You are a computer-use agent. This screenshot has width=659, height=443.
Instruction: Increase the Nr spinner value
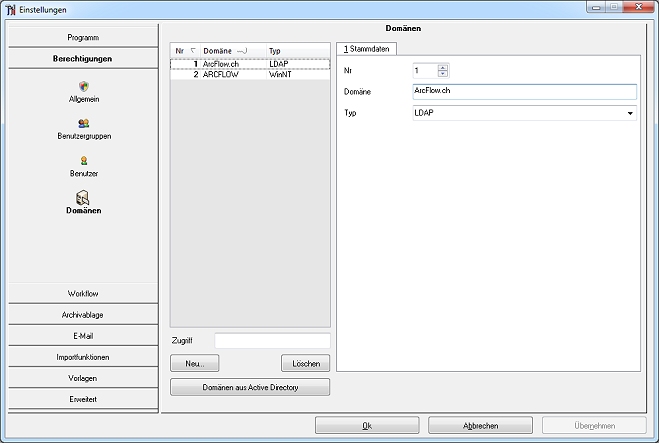click(443, 67)
